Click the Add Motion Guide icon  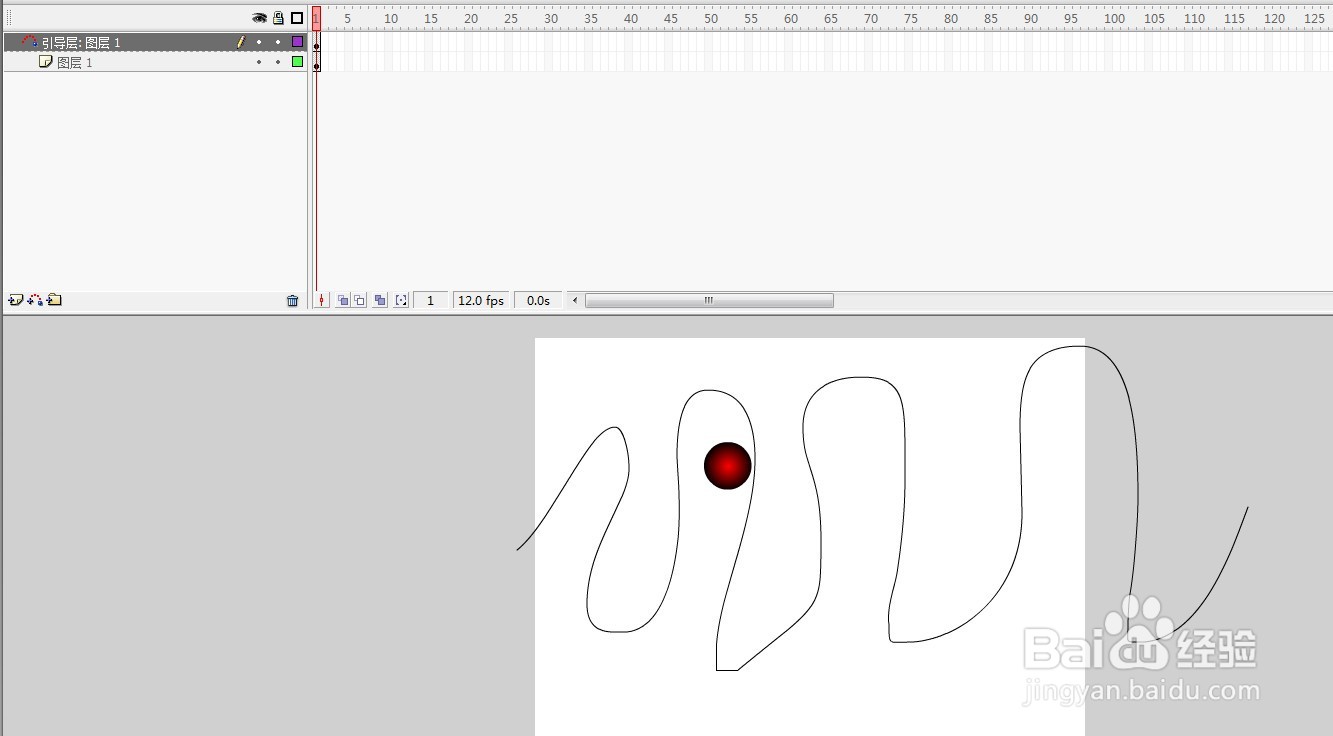pyautogui.click(x=35, y=300)
